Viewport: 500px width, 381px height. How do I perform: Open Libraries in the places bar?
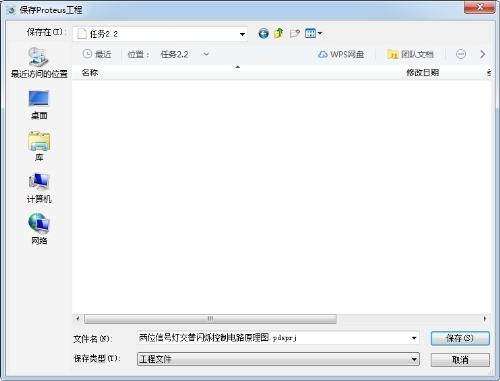click(x=39, y=147)
